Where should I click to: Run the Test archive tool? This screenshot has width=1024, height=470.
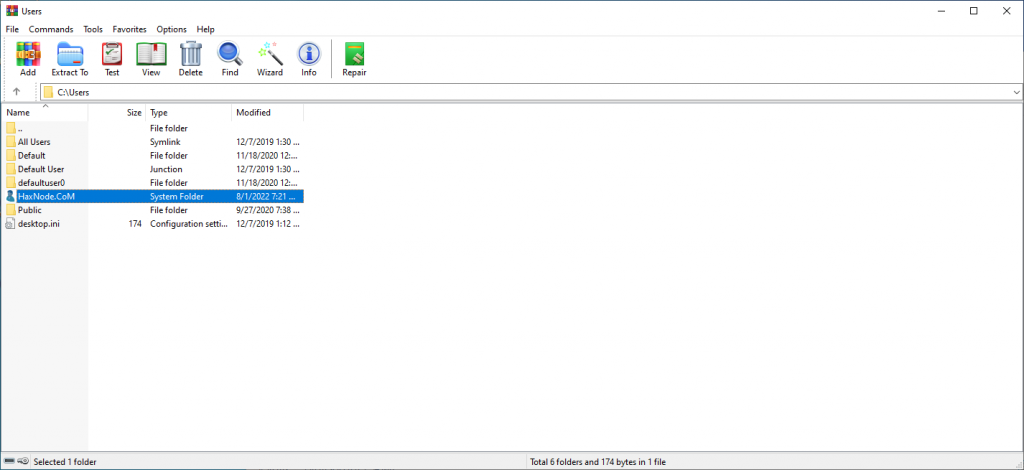tap(112, 59)
